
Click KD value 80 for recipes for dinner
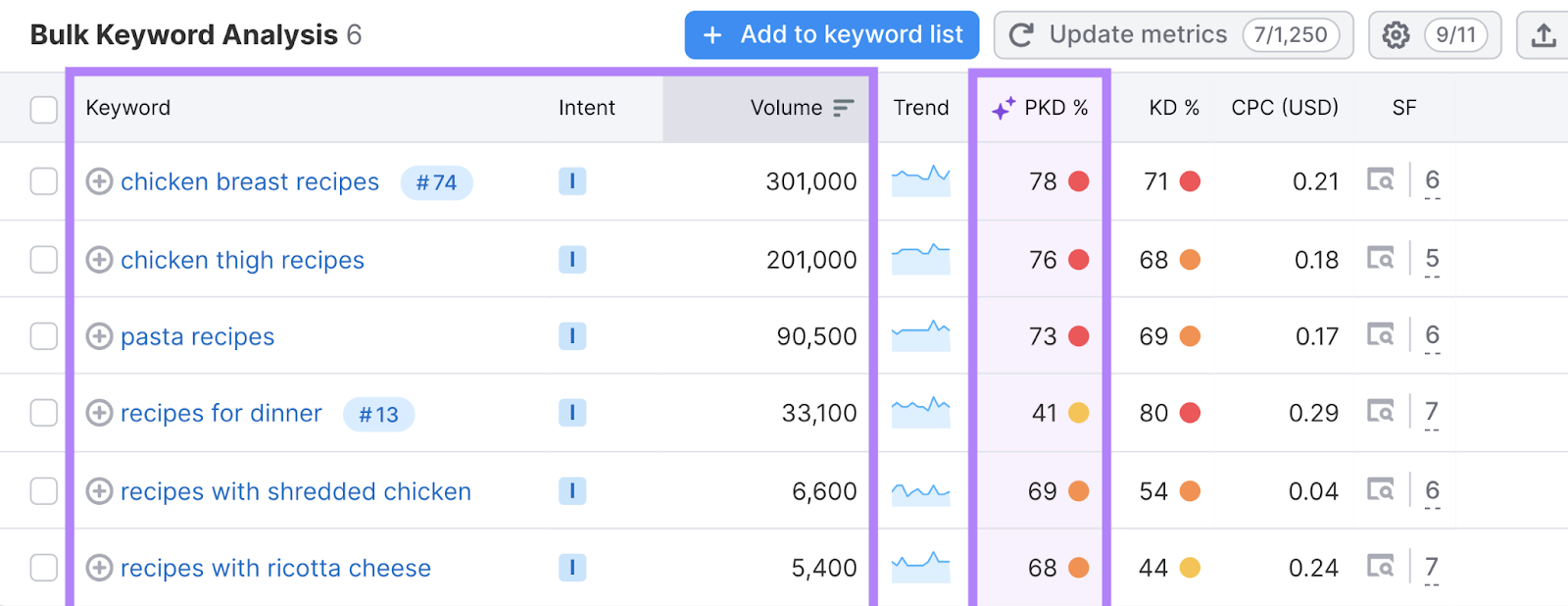pos(1153,413)
